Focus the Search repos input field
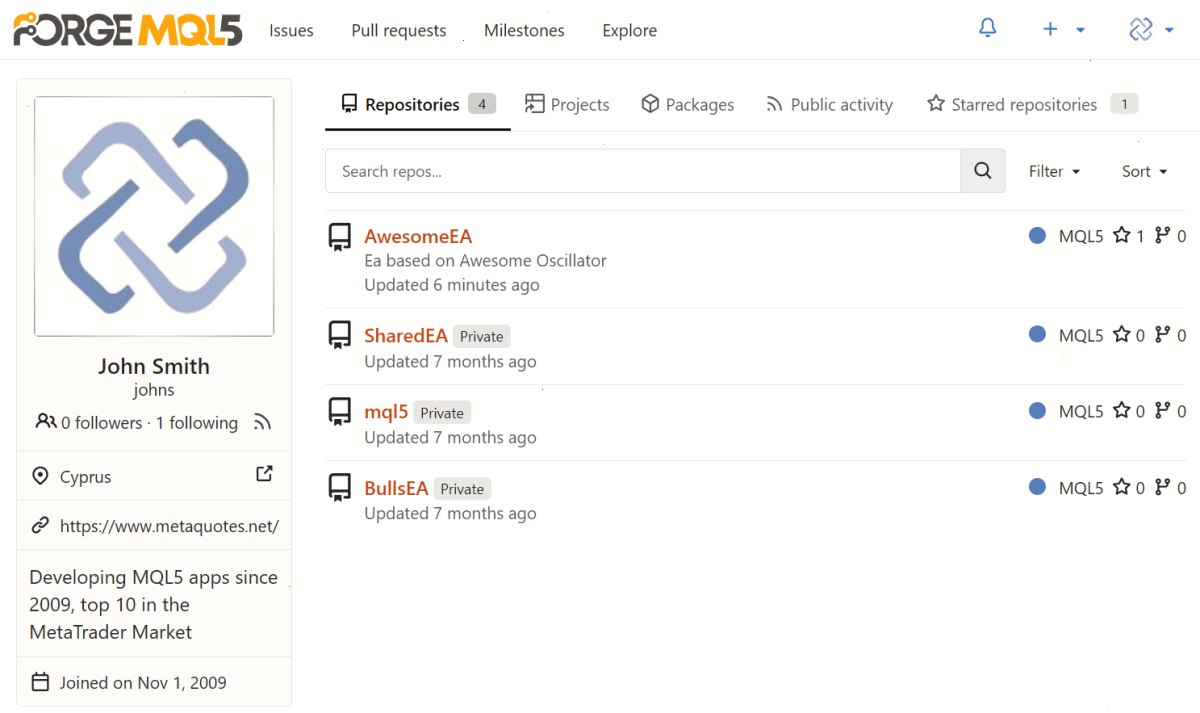This screenshot has width=1200, height=713. coord(643,171)
